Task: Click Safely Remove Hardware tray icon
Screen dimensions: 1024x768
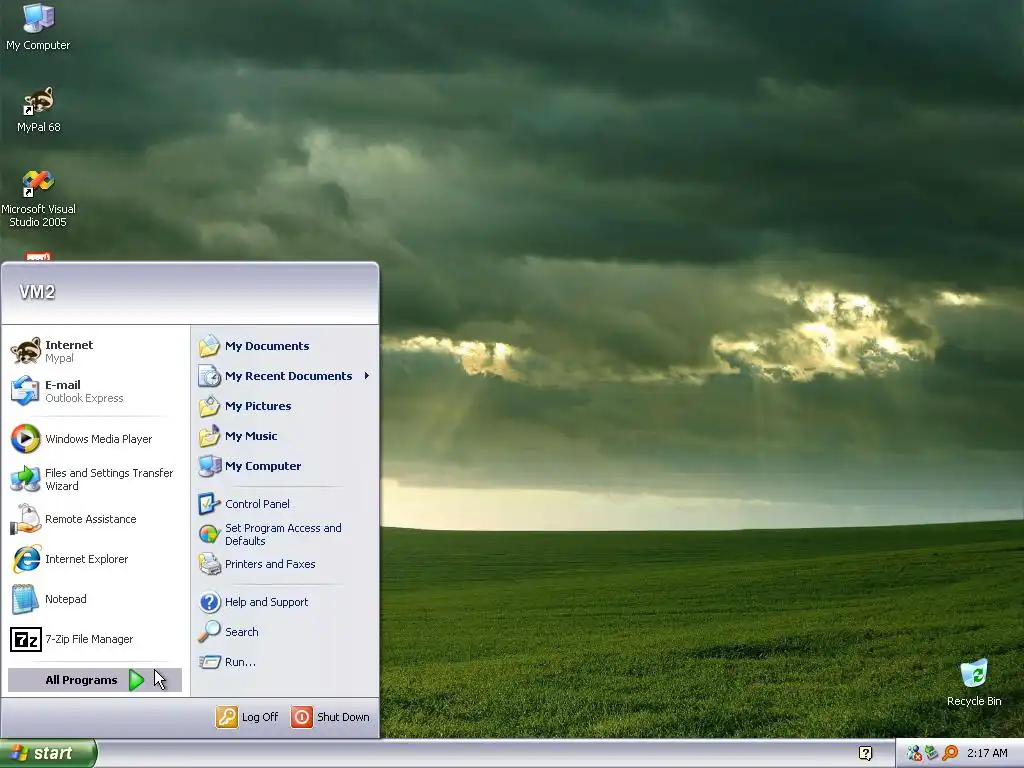Action: 931,754
